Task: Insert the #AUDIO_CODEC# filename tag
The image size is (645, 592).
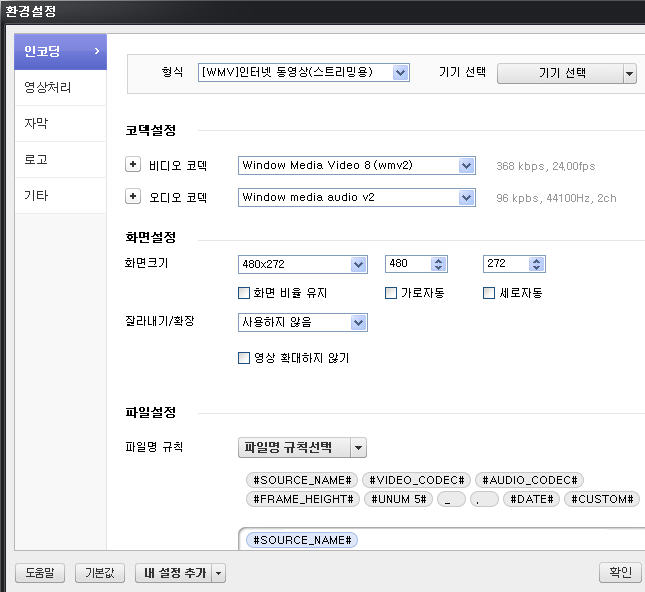Action: pyautogui.click(x=529, y=480)
